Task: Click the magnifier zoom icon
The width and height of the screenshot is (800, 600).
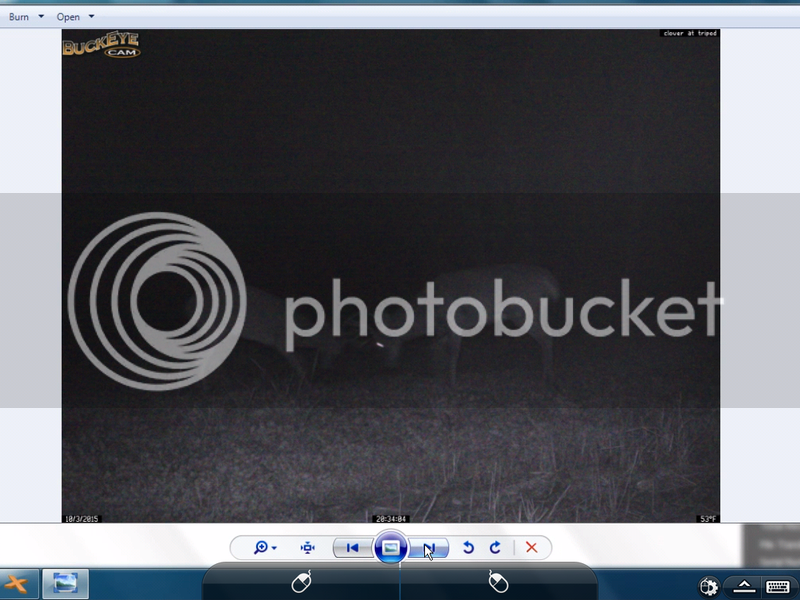Action: pyautogui.click(x=261, y=547)
